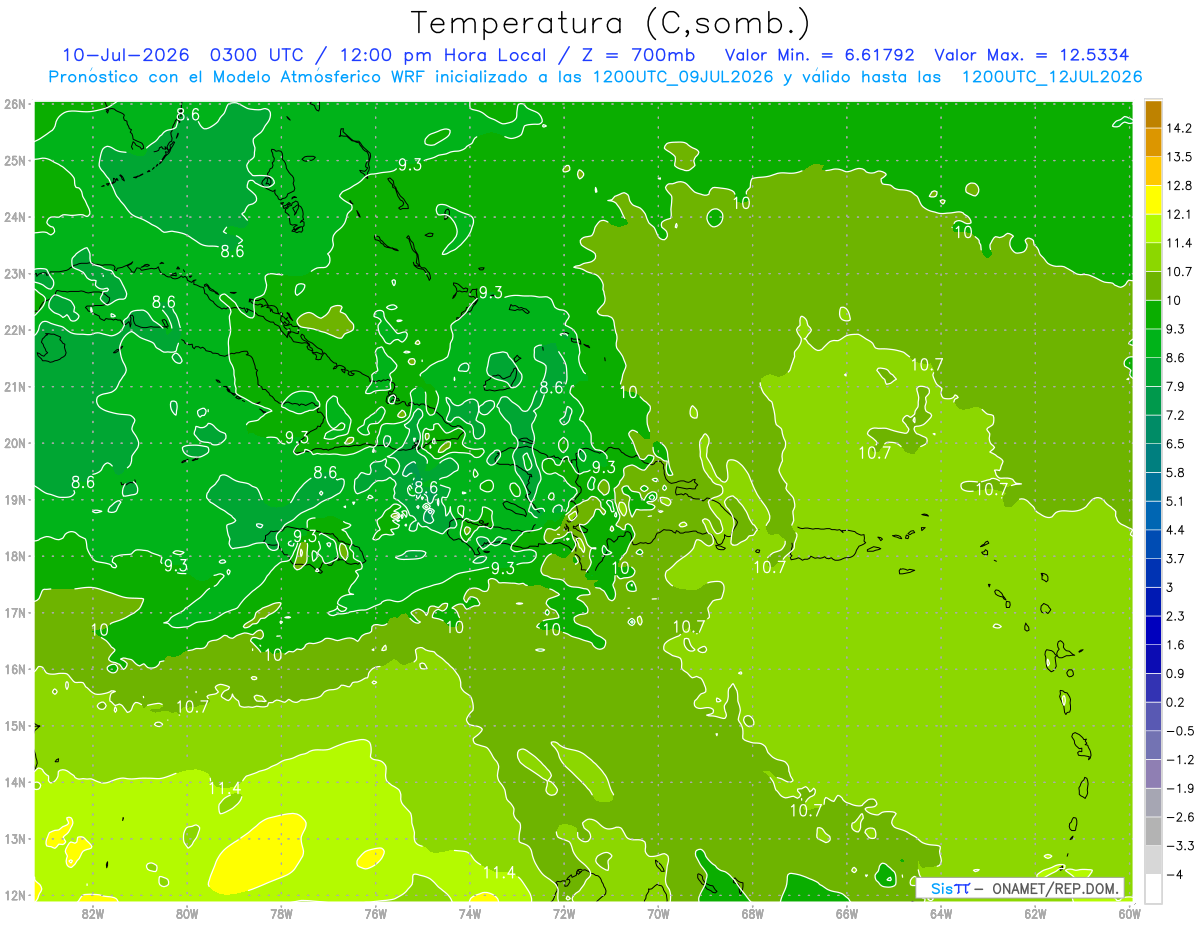Click the "-0.5" colorbar scale label
Screen dimensions: 1200x927
point(1179,731)
